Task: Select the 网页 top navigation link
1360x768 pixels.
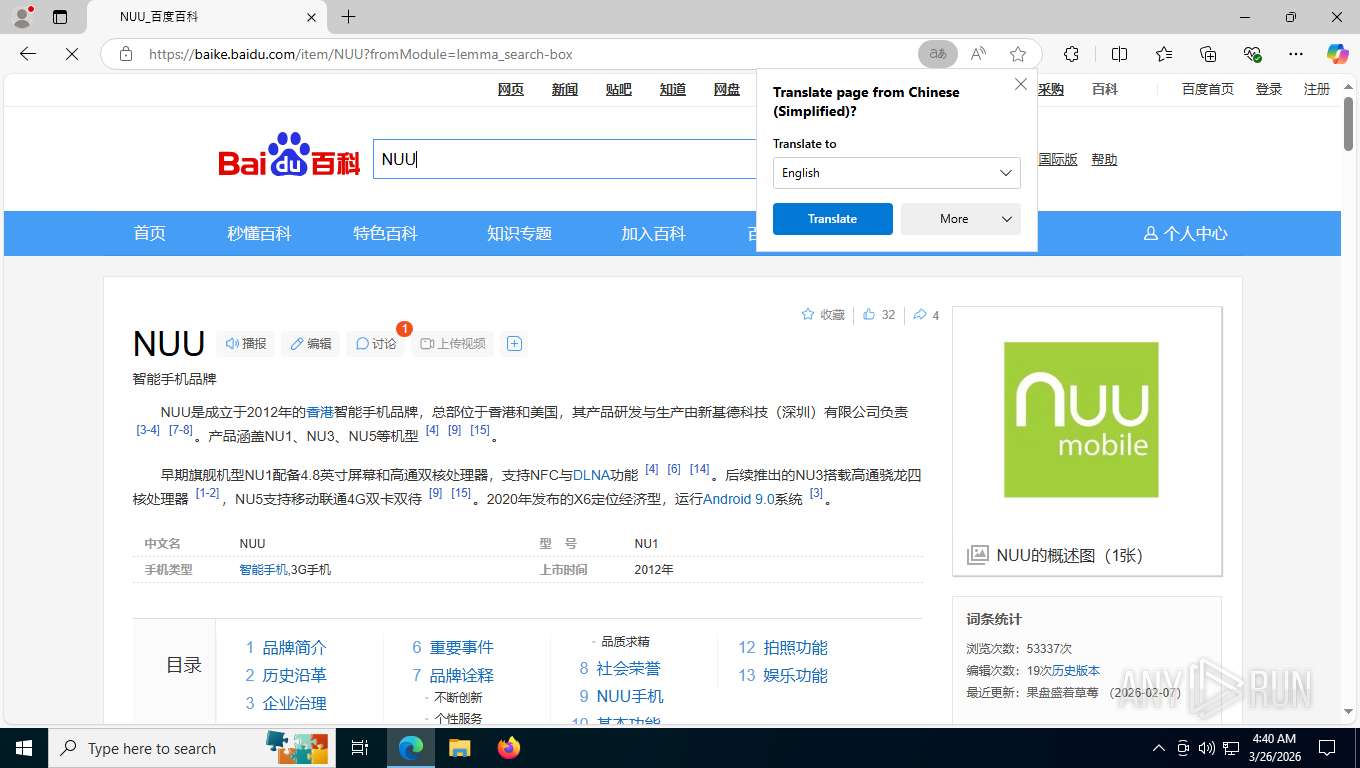Action: coord(511,89)
